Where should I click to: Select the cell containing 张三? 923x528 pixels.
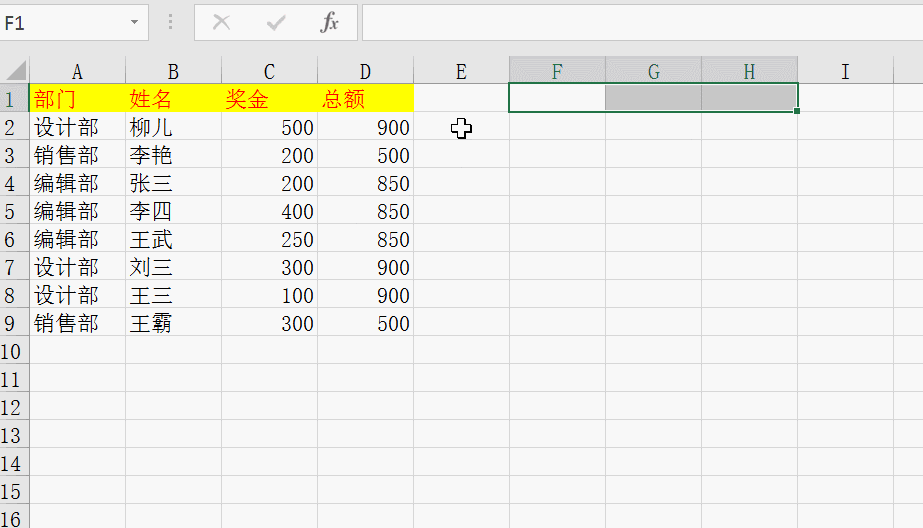pyautogui.click(x=173, y=182)
